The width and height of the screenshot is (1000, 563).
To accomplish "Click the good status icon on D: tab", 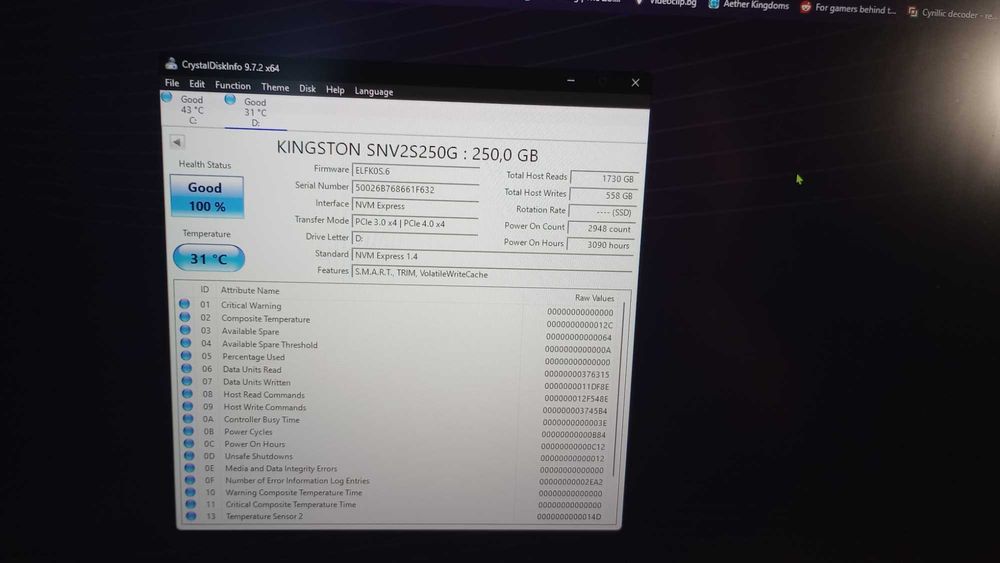I will point(230,99).
